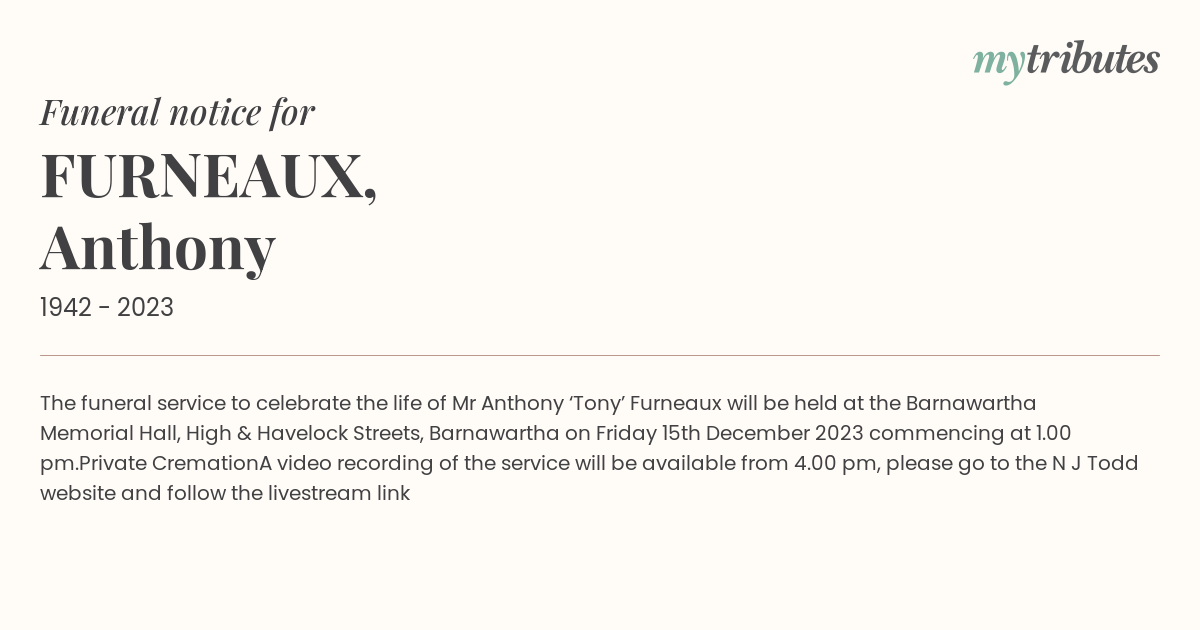
Task: Click the 'tributes' part of the logo
Action: pos(1093,59)
